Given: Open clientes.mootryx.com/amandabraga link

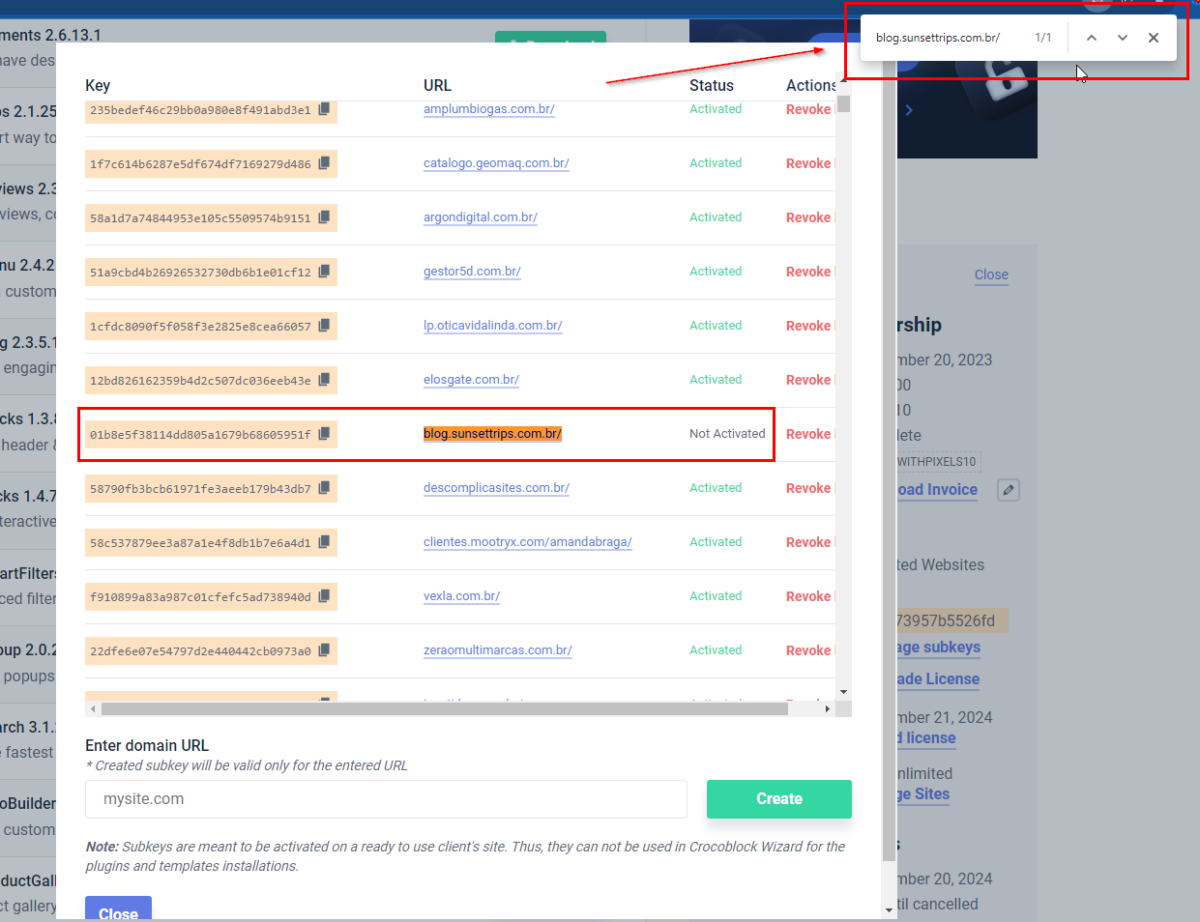Looking at the screenshot, I should [x=527, y=542].
